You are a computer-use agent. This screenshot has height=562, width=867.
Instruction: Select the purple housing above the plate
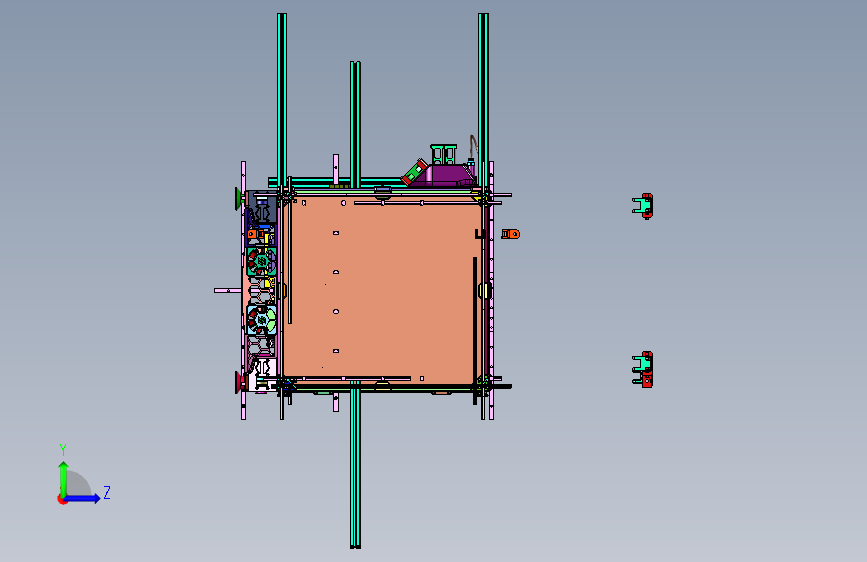click(445, 176)
